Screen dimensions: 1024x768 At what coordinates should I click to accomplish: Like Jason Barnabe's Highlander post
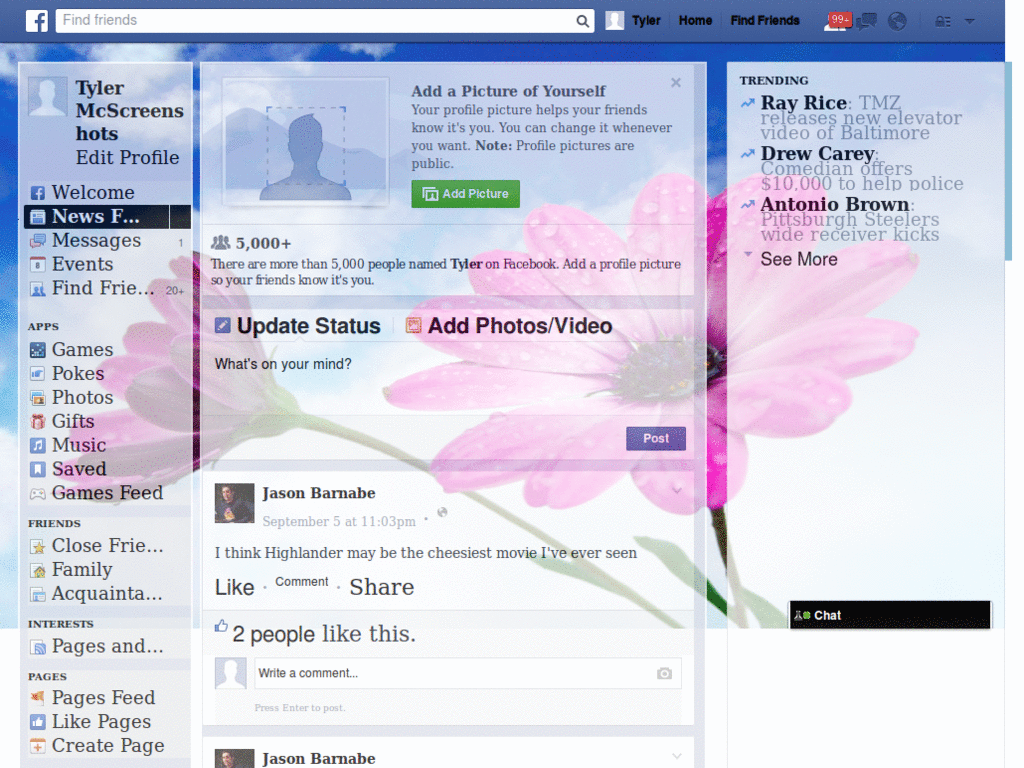pos(234,588)
